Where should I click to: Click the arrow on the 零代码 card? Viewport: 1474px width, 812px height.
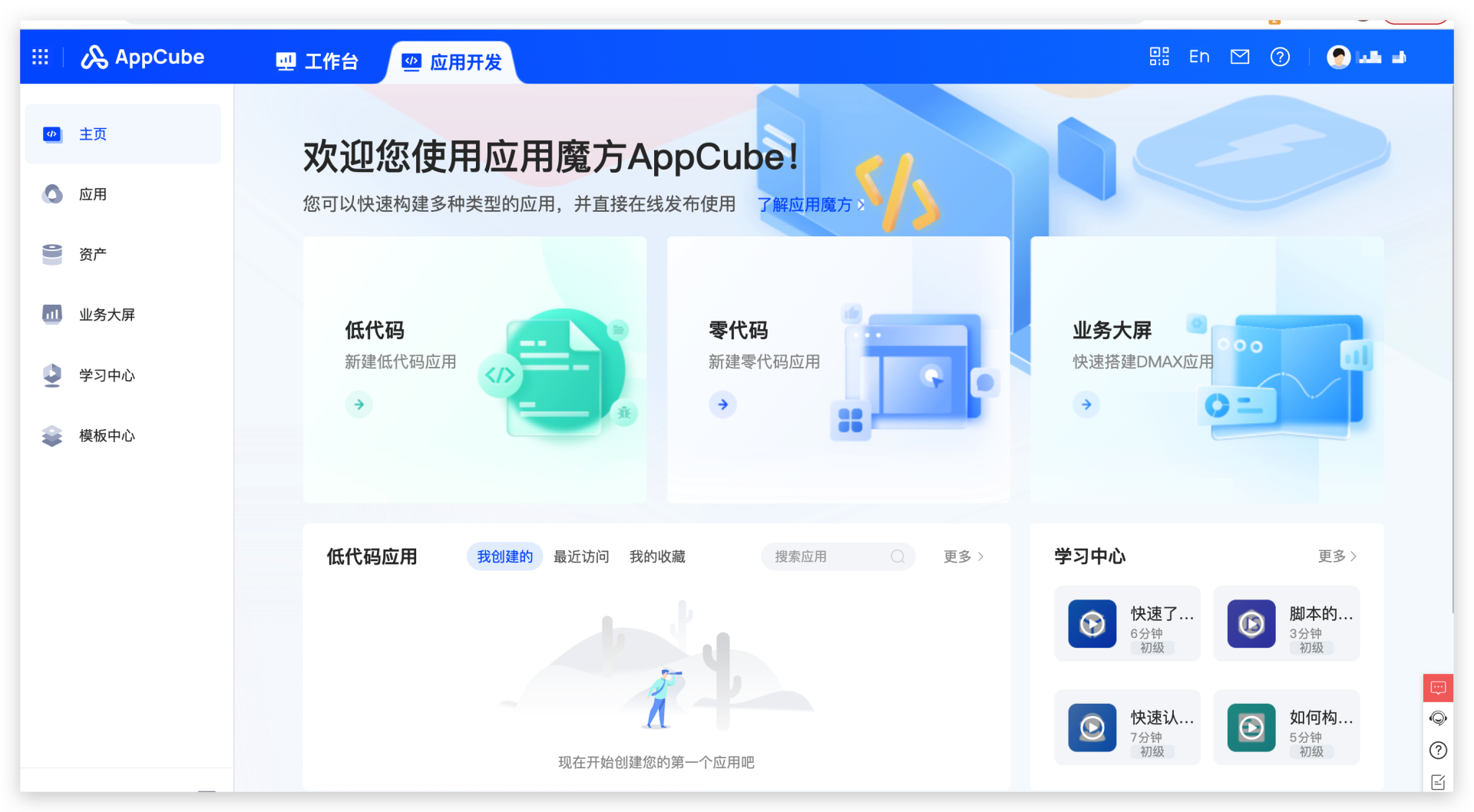(x=722, y=404)
